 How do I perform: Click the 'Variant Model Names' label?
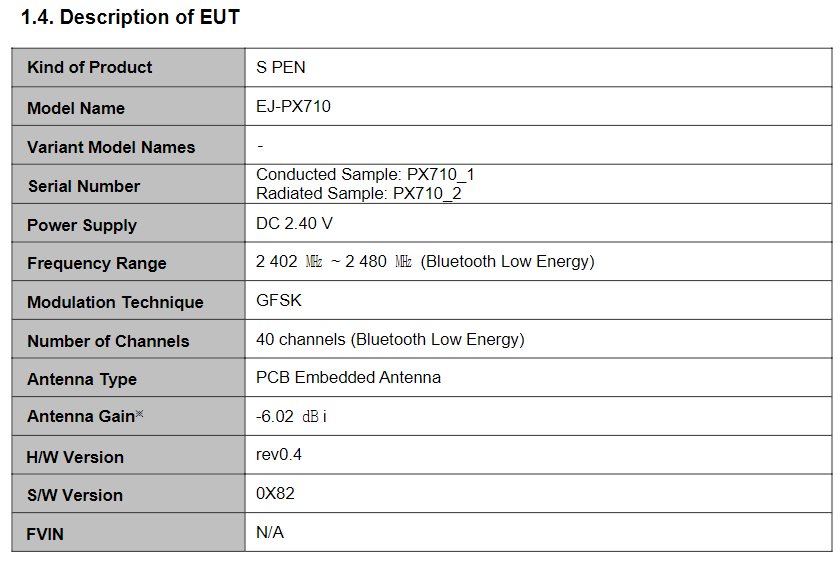tap(111, 147)
